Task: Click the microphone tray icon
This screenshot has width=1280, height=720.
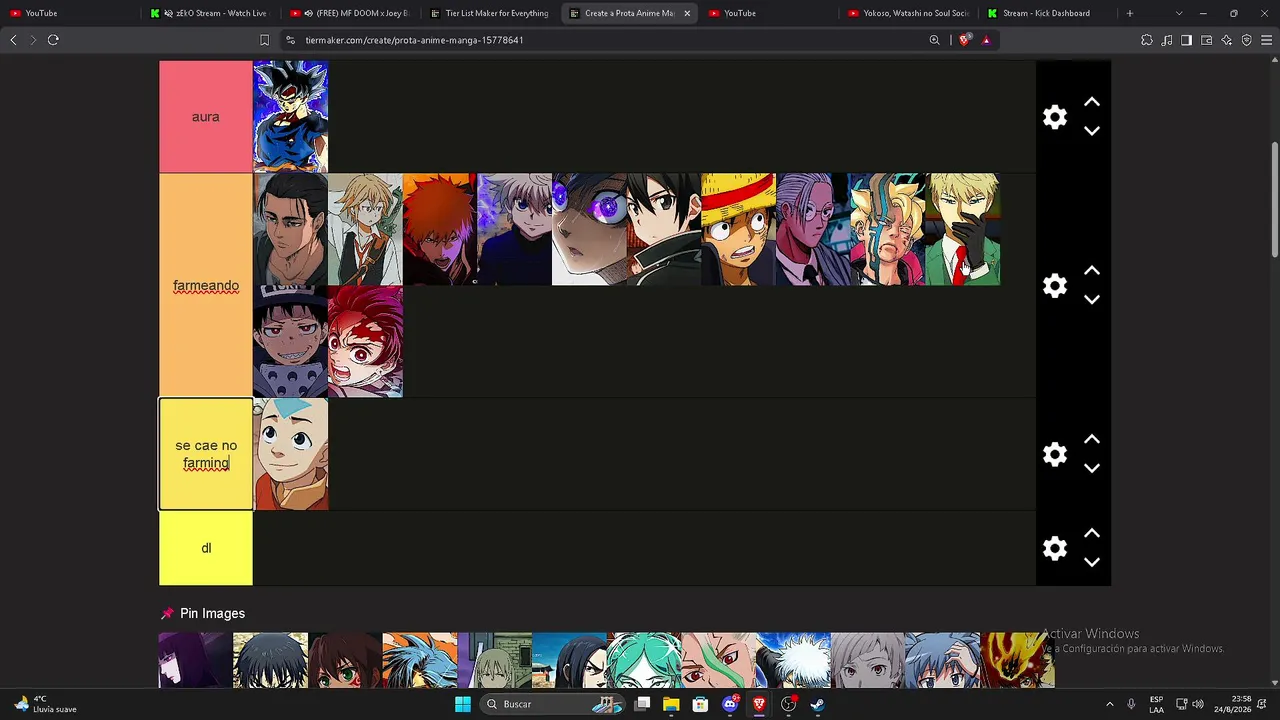Action: 1131,704
